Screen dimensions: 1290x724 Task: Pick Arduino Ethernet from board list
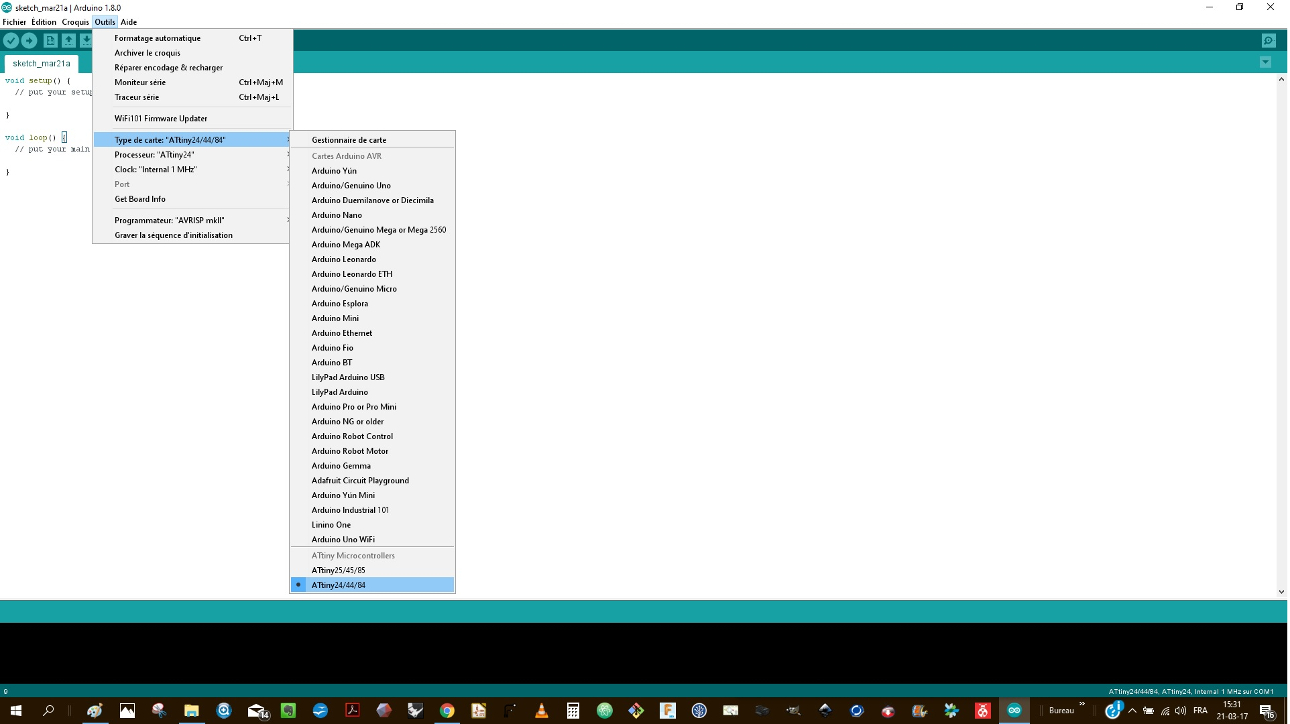coord(372,333)
